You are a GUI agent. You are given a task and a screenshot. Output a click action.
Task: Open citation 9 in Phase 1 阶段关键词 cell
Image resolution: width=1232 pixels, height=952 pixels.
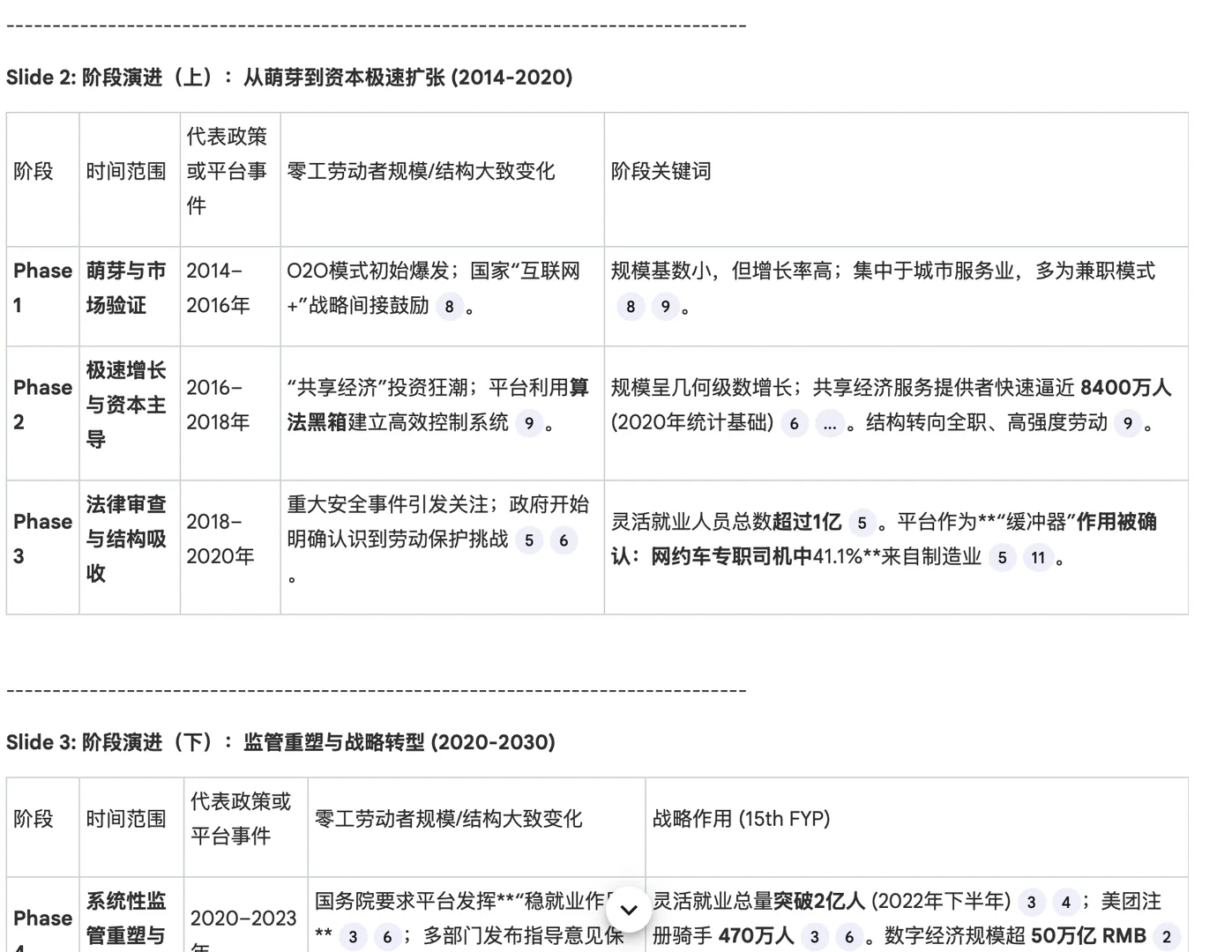coord(665,307)
